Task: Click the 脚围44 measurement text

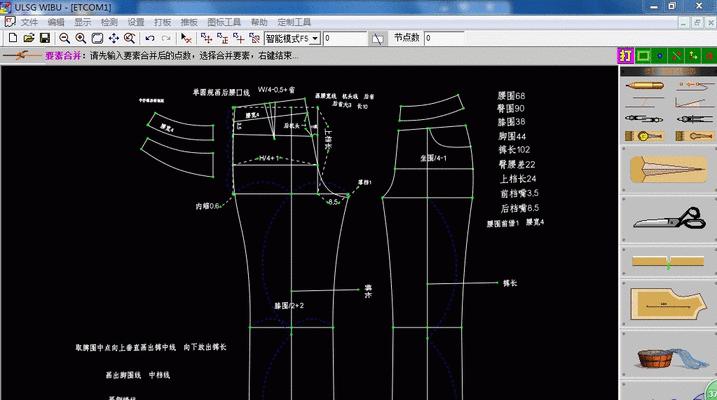Action: pyautogui.click(x=512, y=136)
